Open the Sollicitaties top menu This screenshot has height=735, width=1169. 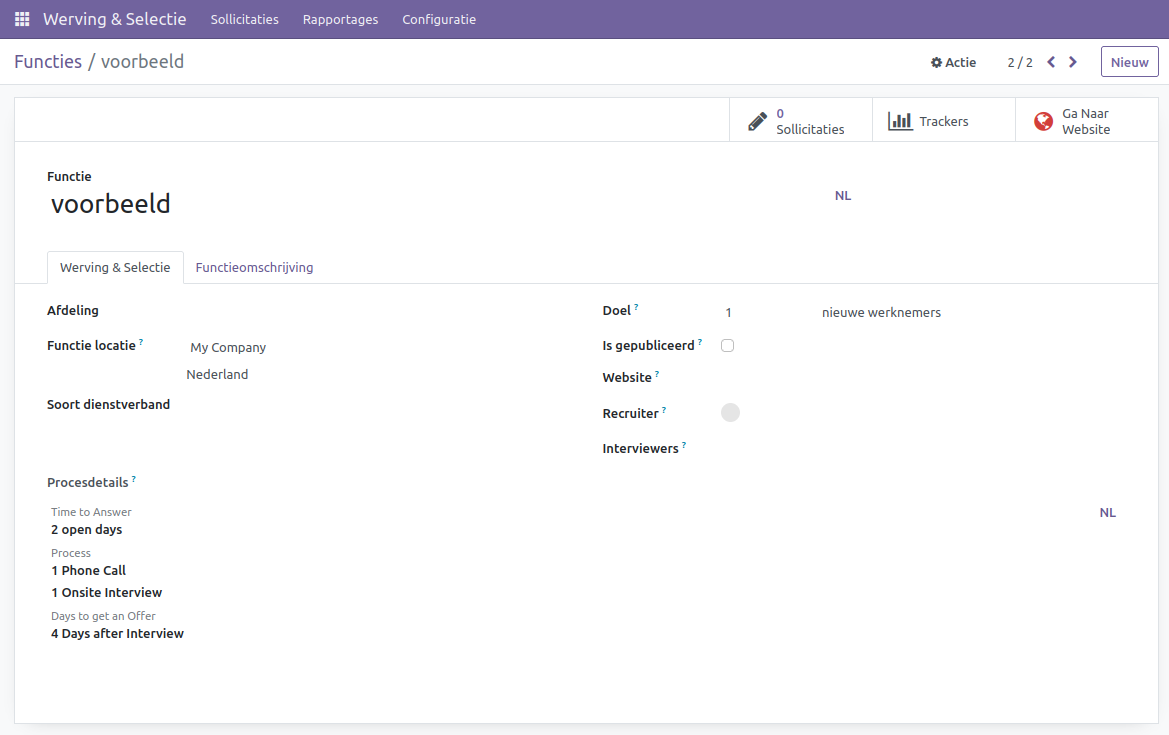(x=244, y=19)
